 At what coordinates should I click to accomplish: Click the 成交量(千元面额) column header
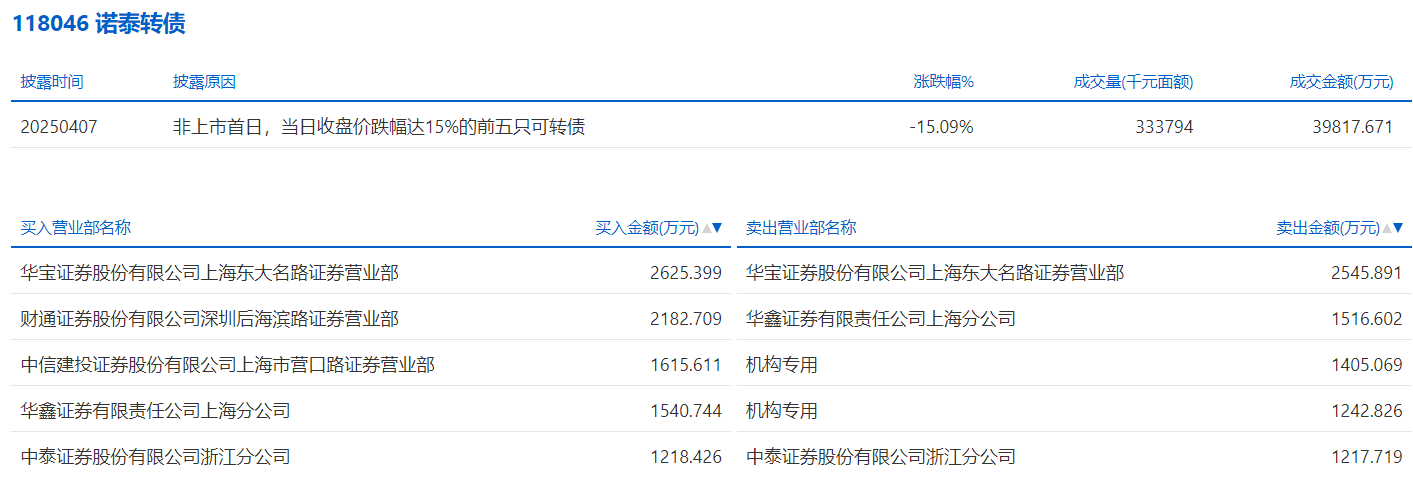1133,82
